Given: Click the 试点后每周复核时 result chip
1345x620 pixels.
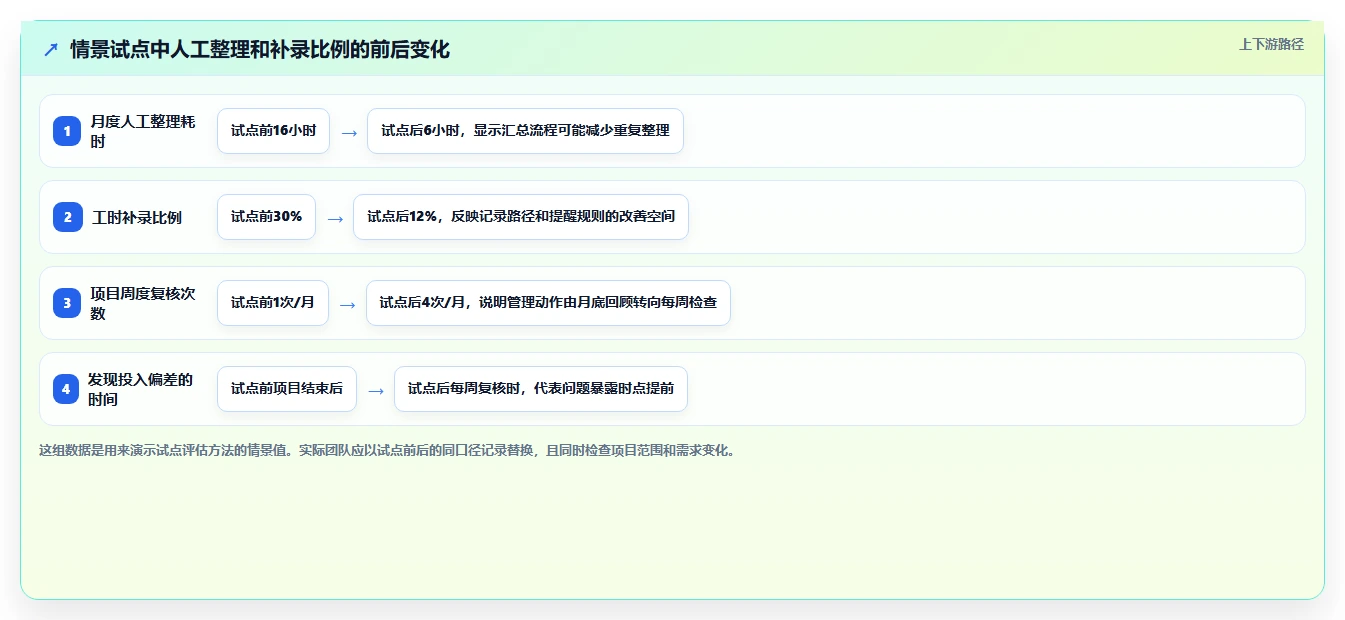Looking at the screenshot, I should (541, 389).
